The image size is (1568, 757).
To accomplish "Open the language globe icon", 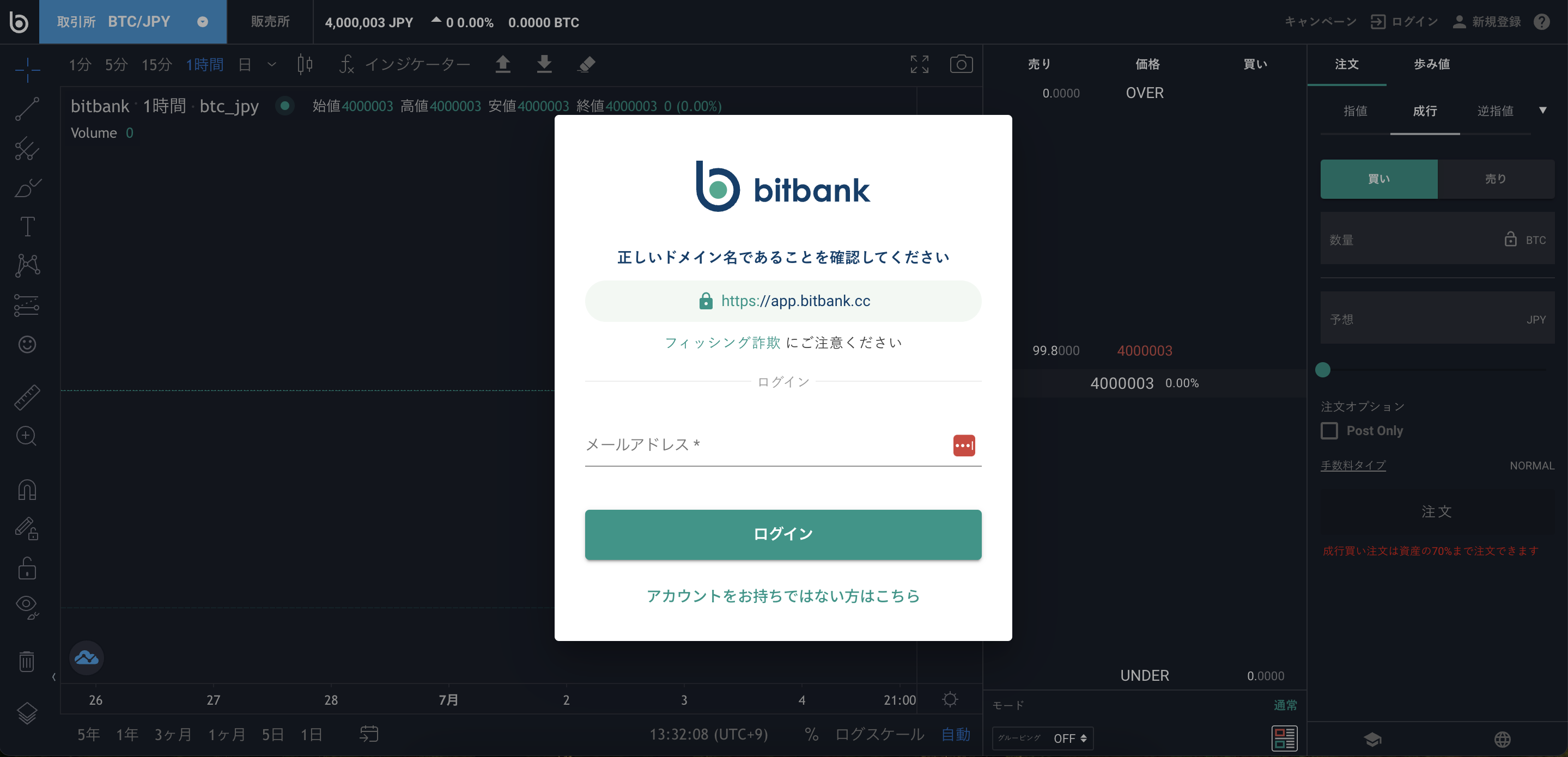I will [x=1502, y=740].
